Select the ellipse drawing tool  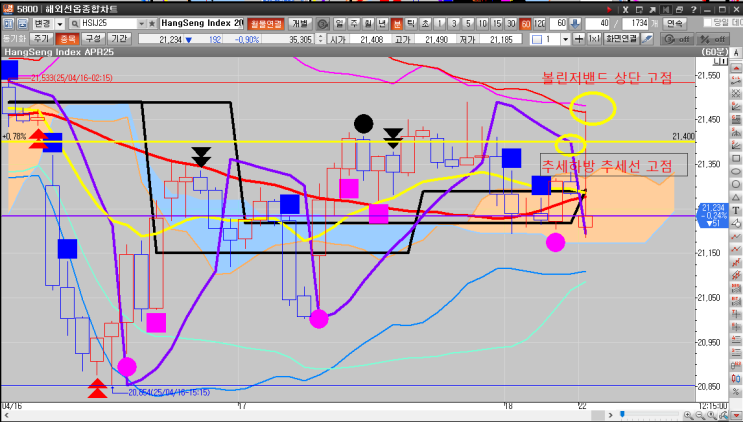coord(736,171)
